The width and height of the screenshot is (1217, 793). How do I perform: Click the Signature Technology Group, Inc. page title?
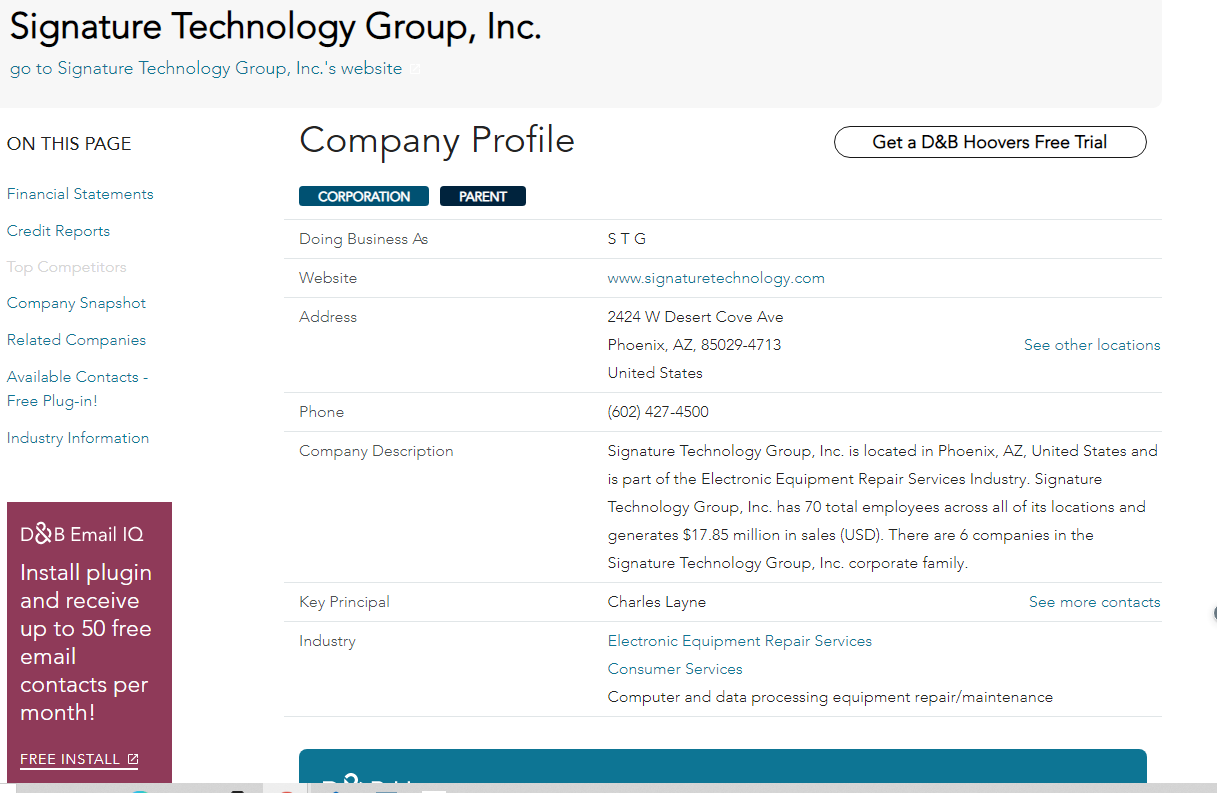pos(276,26)
